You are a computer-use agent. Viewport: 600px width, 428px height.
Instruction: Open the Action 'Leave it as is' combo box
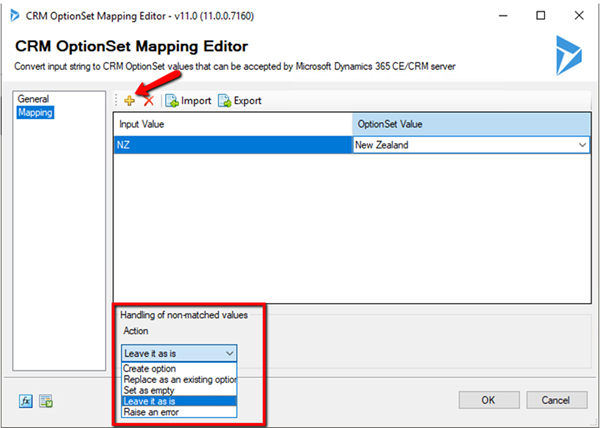click(x=179, y=352)
